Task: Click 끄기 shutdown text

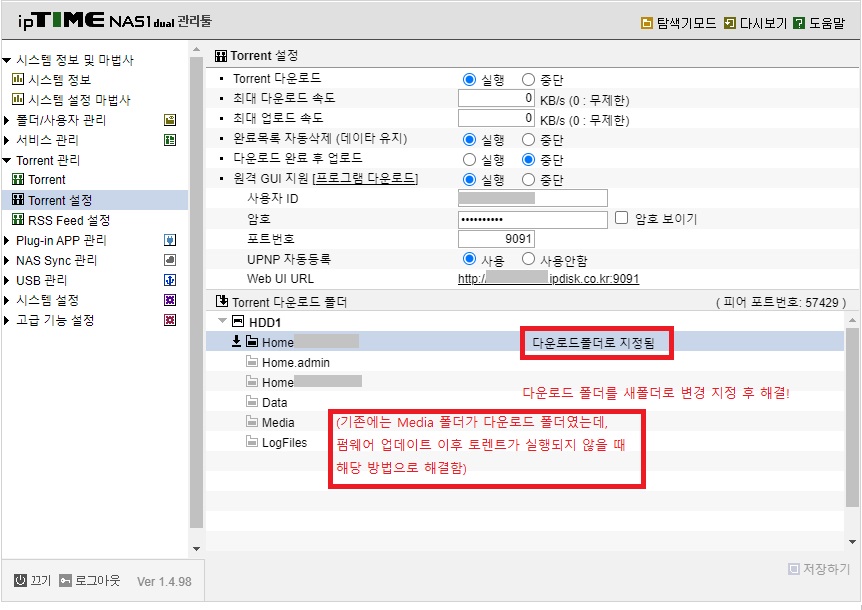Action: [41, 580]
